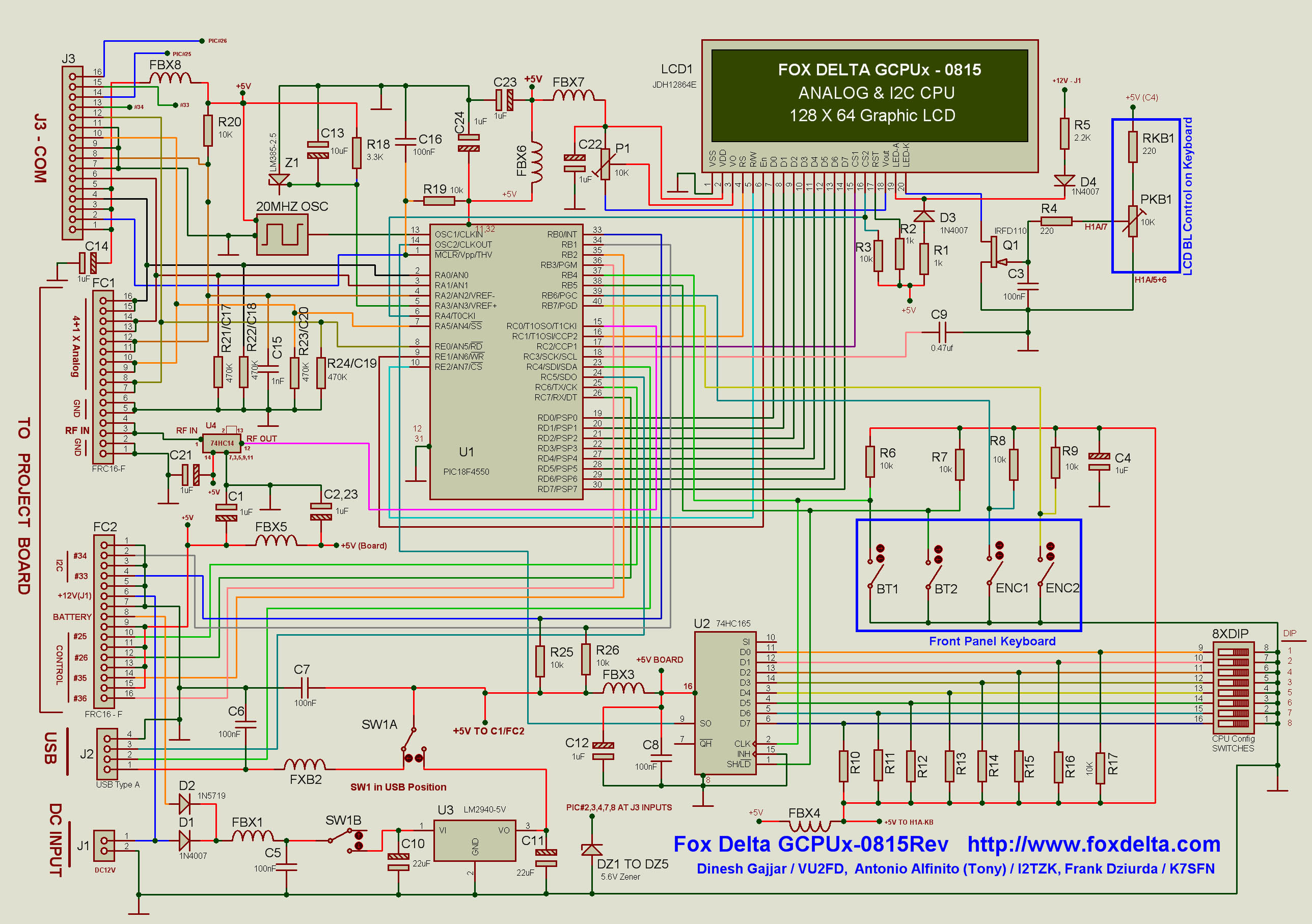Open the http://www.foxdelta.com link

(1094, 844)
